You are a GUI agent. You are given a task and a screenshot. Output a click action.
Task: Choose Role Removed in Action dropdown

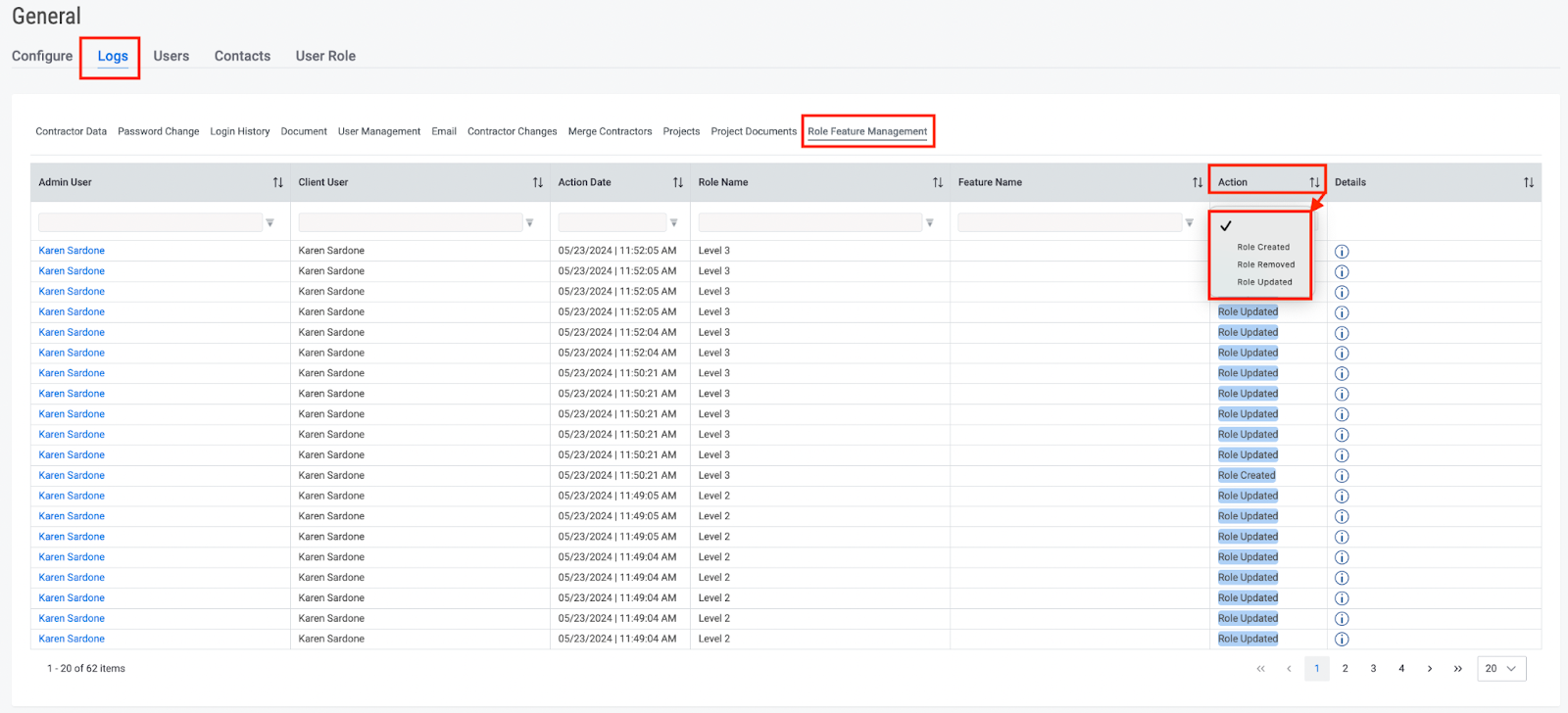[x=1265, y=264]
